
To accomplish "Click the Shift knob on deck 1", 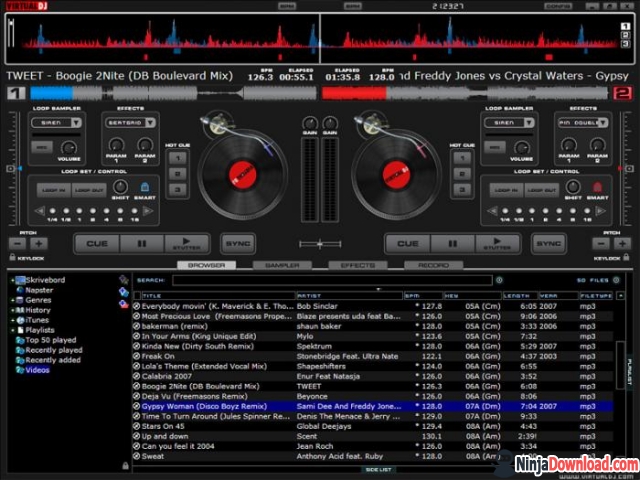I will point(120,187).
